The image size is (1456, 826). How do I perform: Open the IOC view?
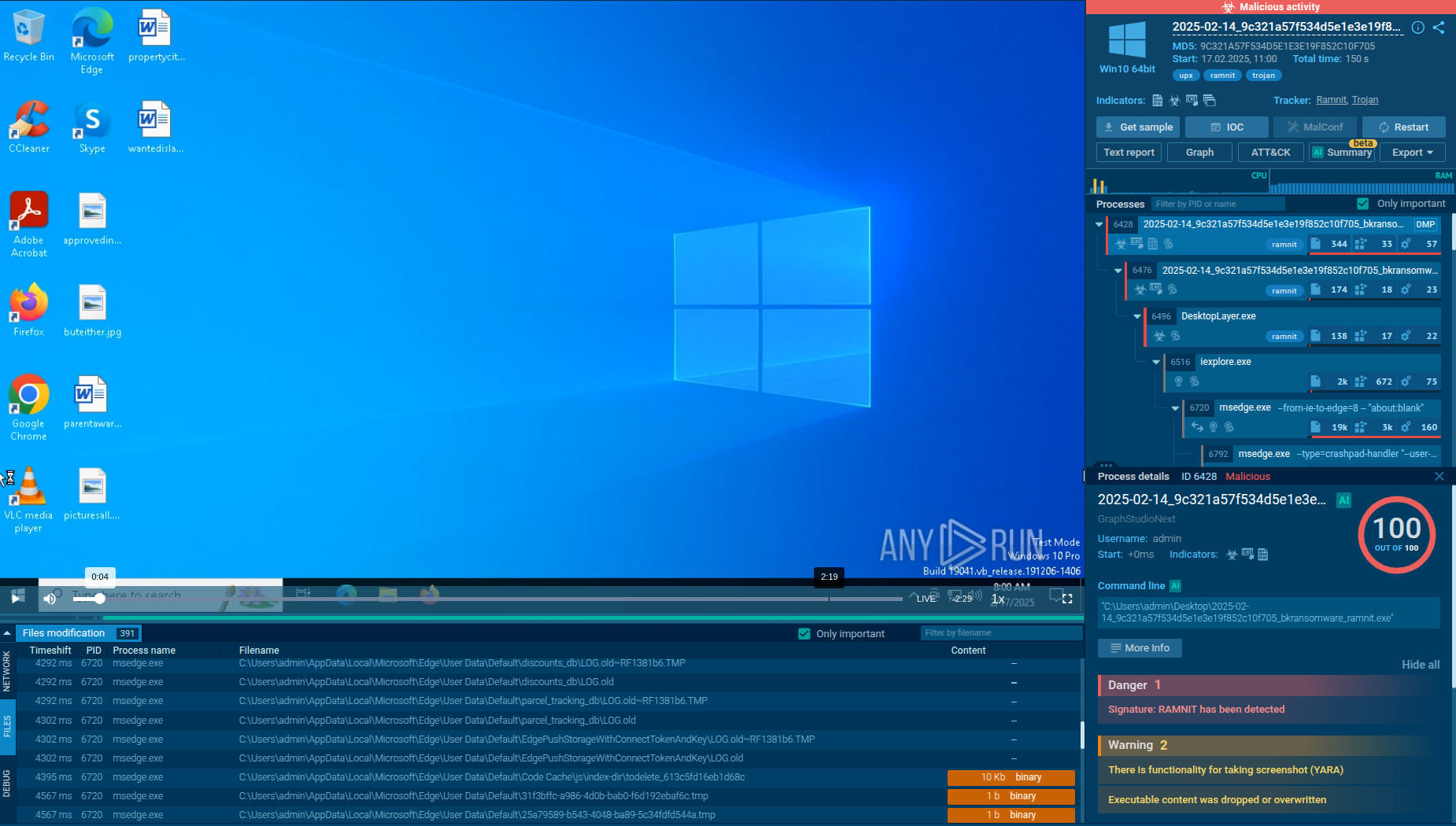coord(1226,127)
